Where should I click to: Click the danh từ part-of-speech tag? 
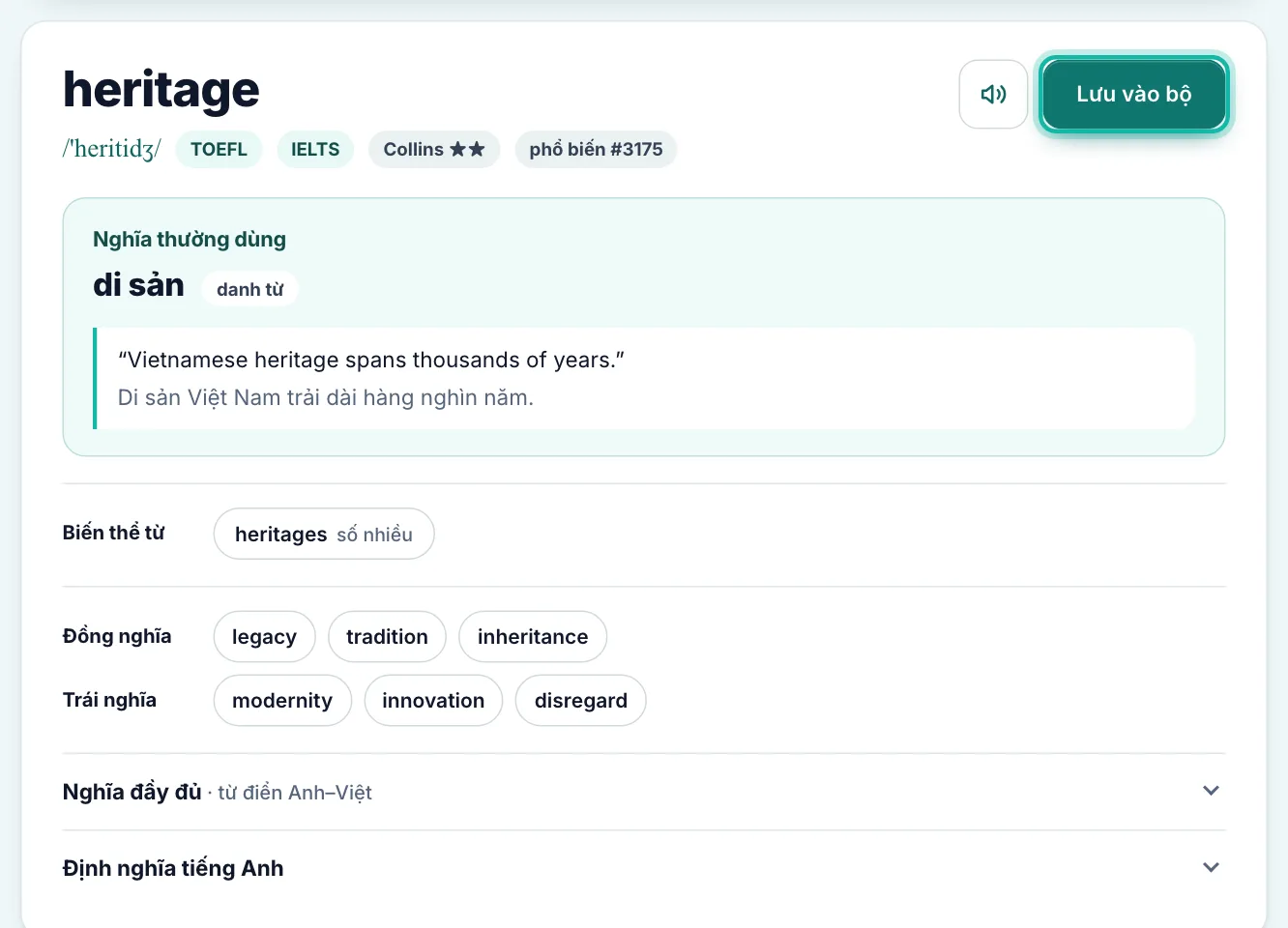point(250,289)
